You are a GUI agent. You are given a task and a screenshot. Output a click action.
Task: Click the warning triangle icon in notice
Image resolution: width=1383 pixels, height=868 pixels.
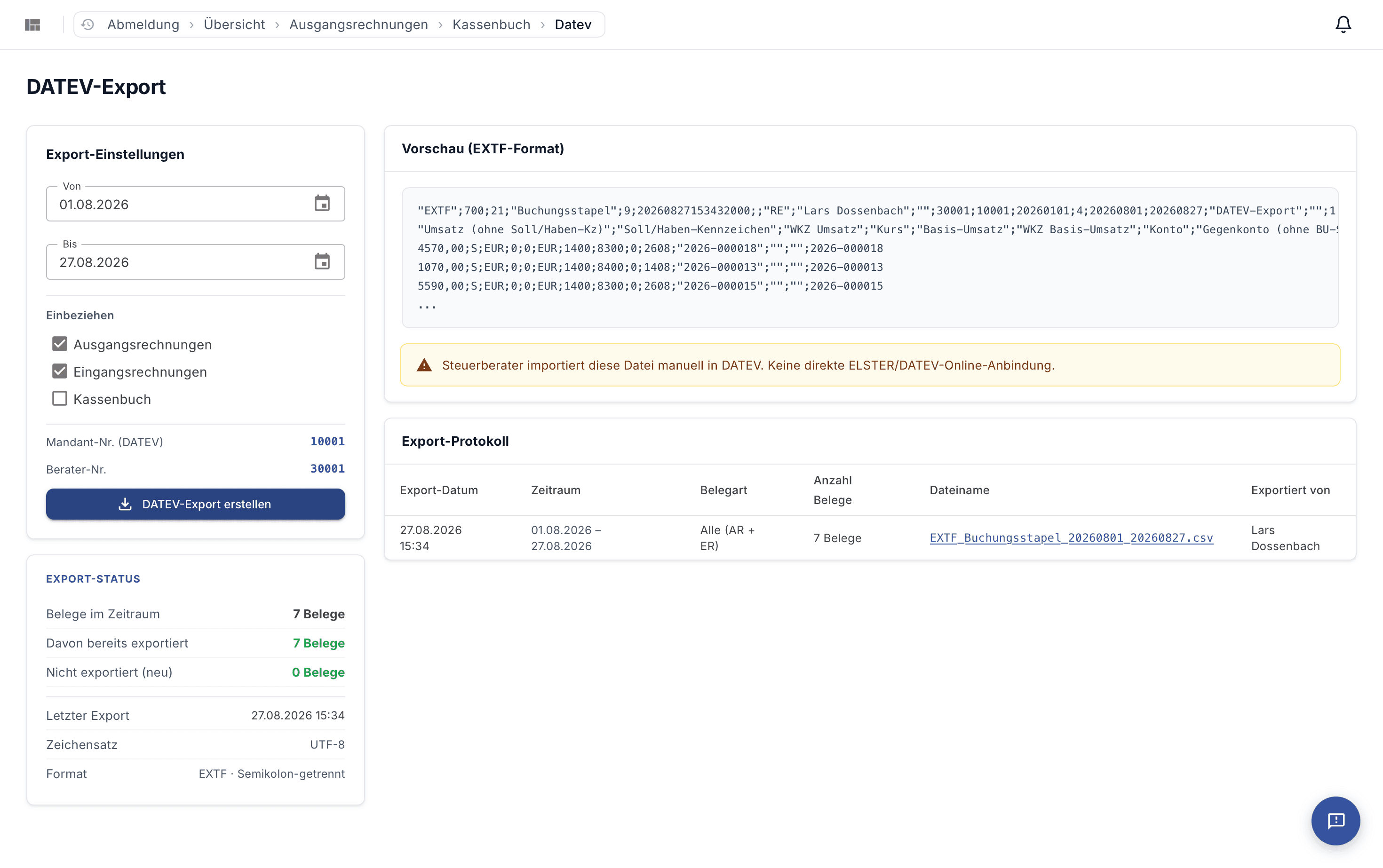424,365
